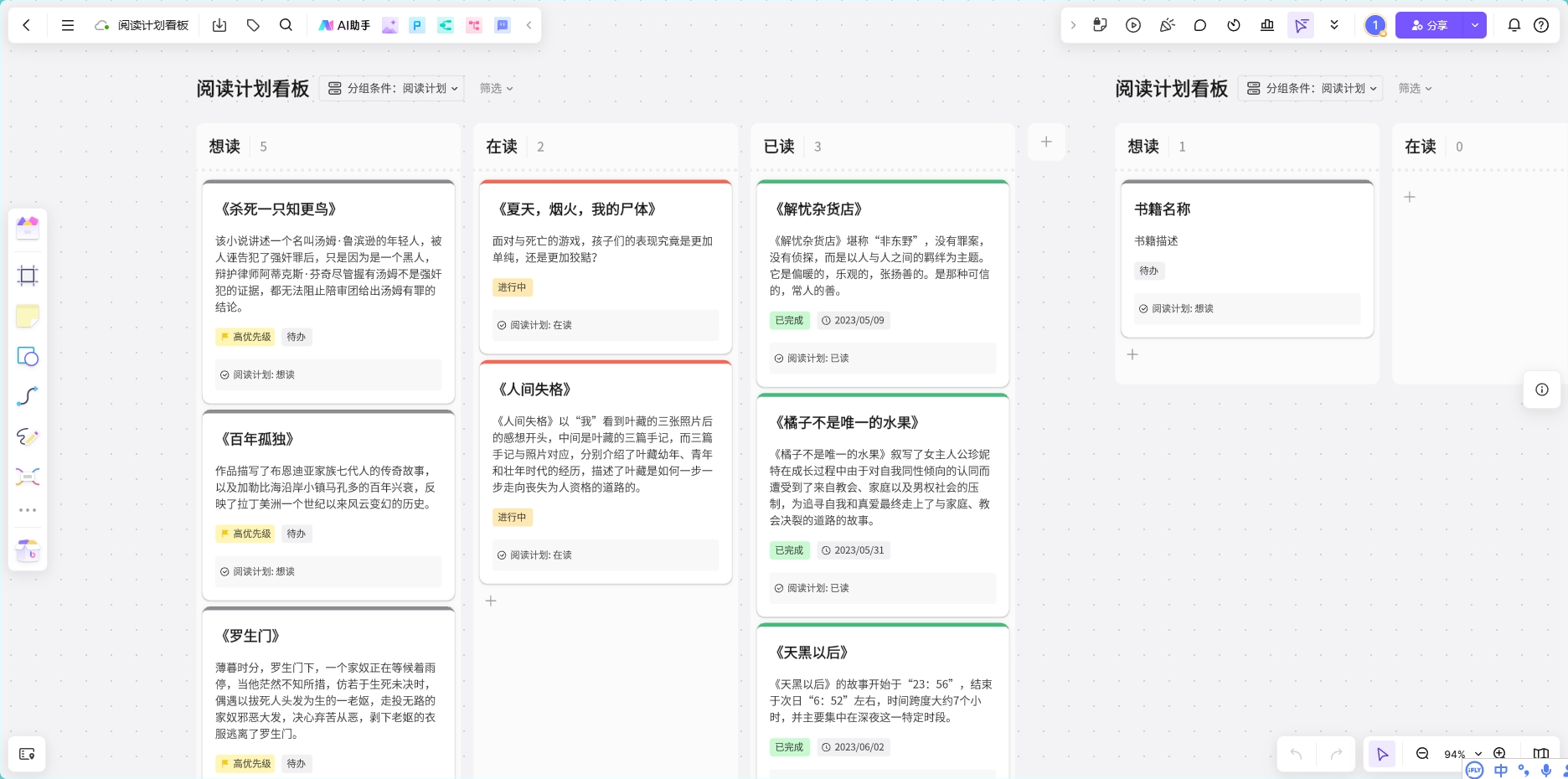Open the dropdown arrow beside 分享
The image size is (1568, 779).
point(1475,25)
